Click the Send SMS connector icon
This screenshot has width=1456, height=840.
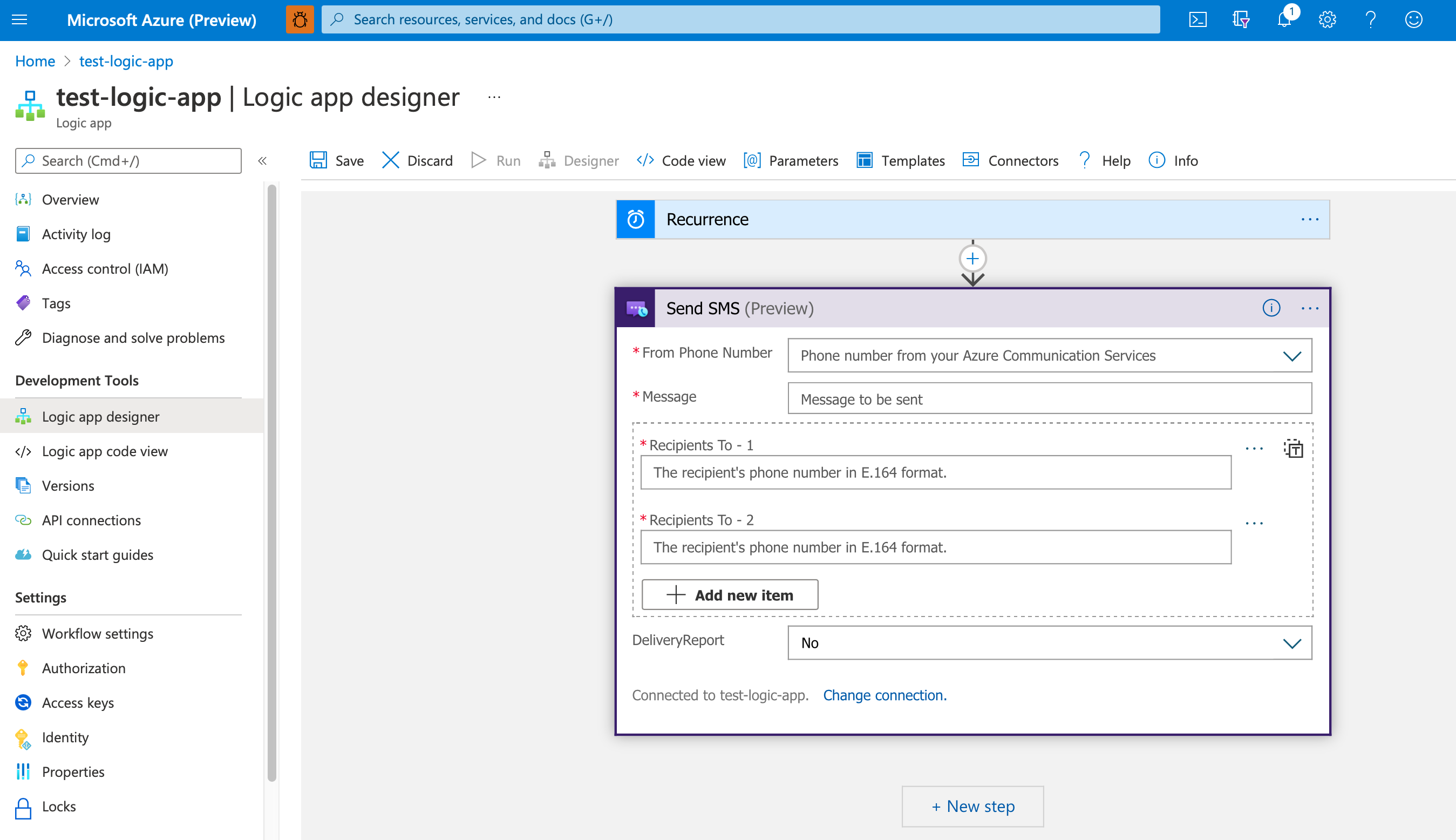[x=637, y=308]
